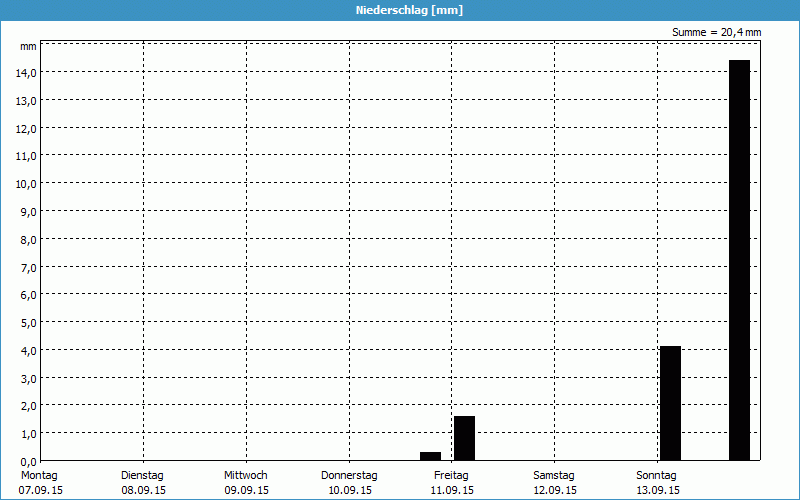Viewport: 800px width, 500px height.
Task: Click the "Sonntag" day label
Action: coord(657,475)
